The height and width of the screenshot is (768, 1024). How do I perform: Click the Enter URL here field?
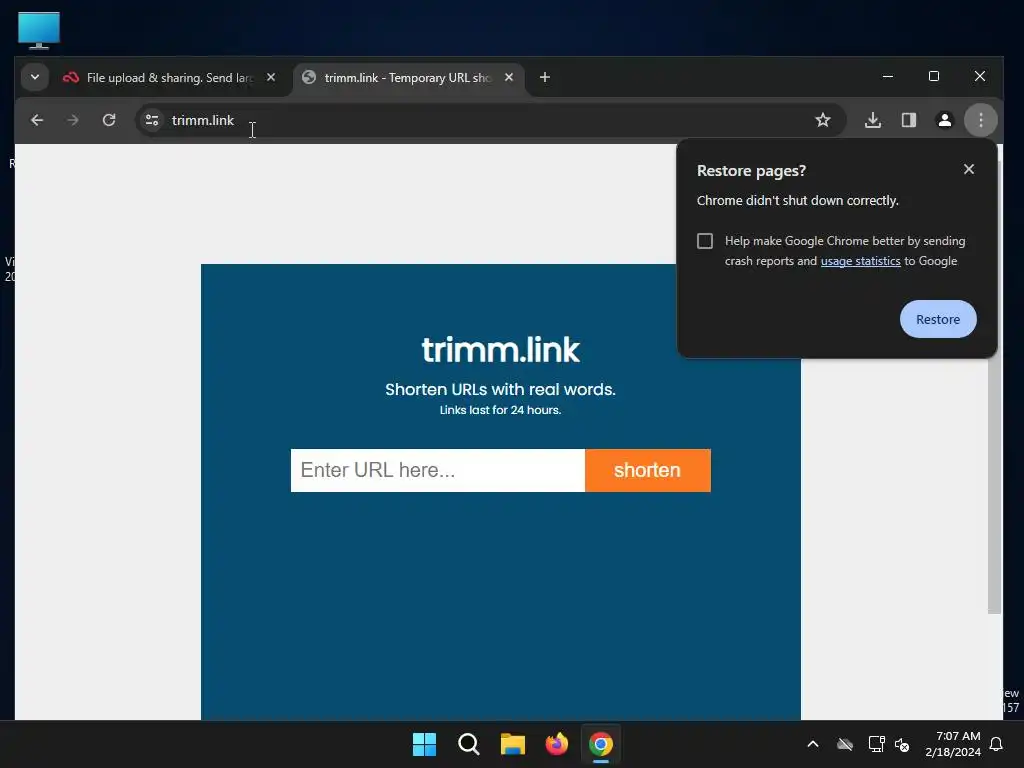click(x=438, y=470)
